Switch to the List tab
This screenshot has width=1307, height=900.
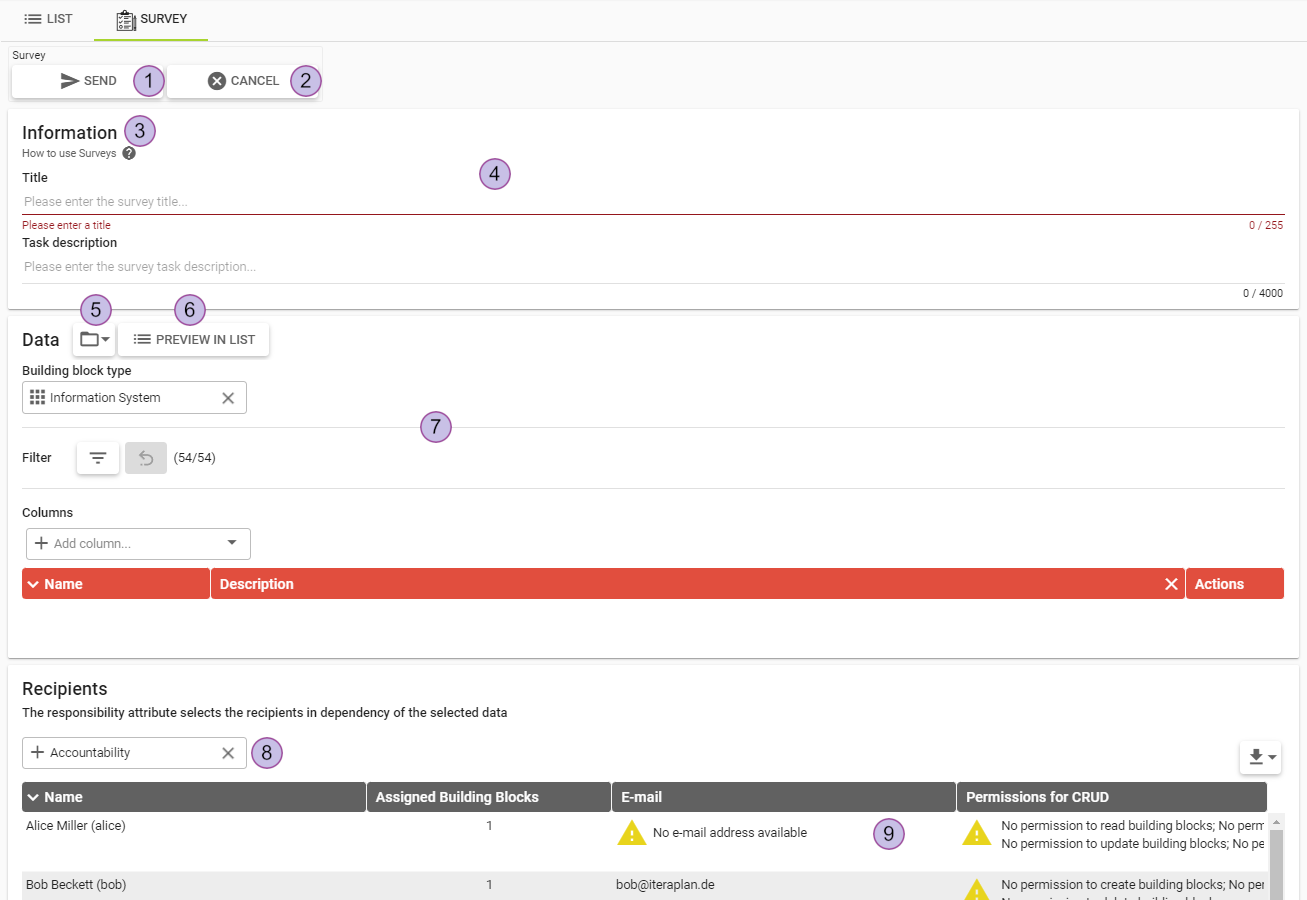pos(48,19)
